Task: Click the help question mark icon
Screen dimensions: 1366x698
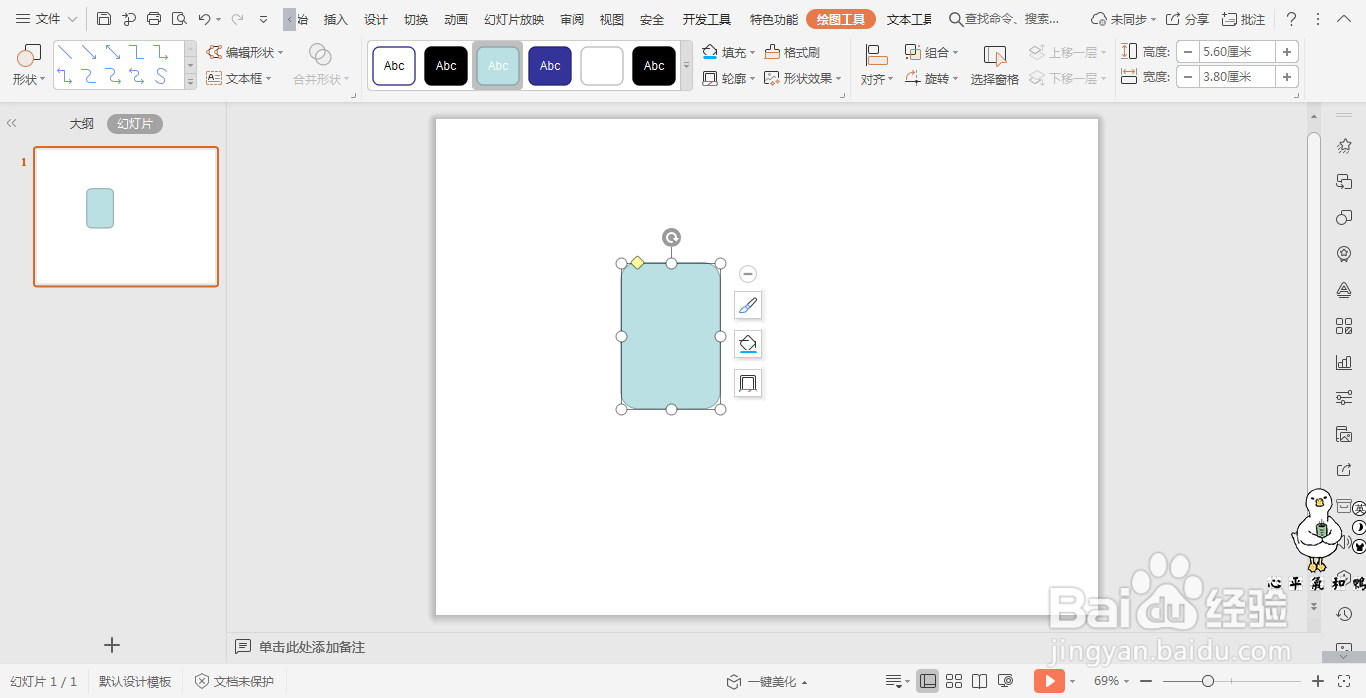Action: [1291, 19]
